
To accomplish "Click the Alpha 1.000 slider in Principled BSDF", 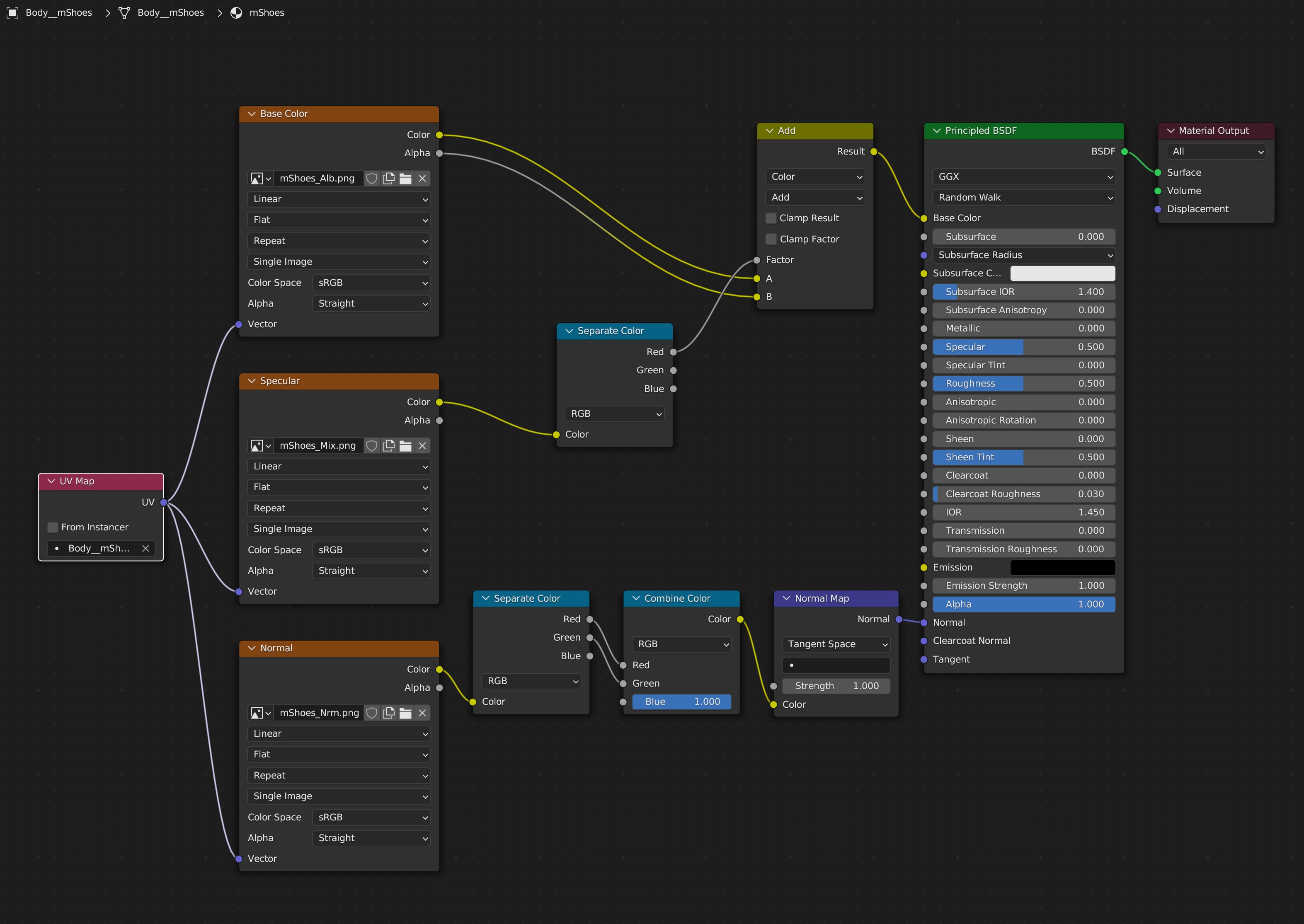I will click(1024, 604).
